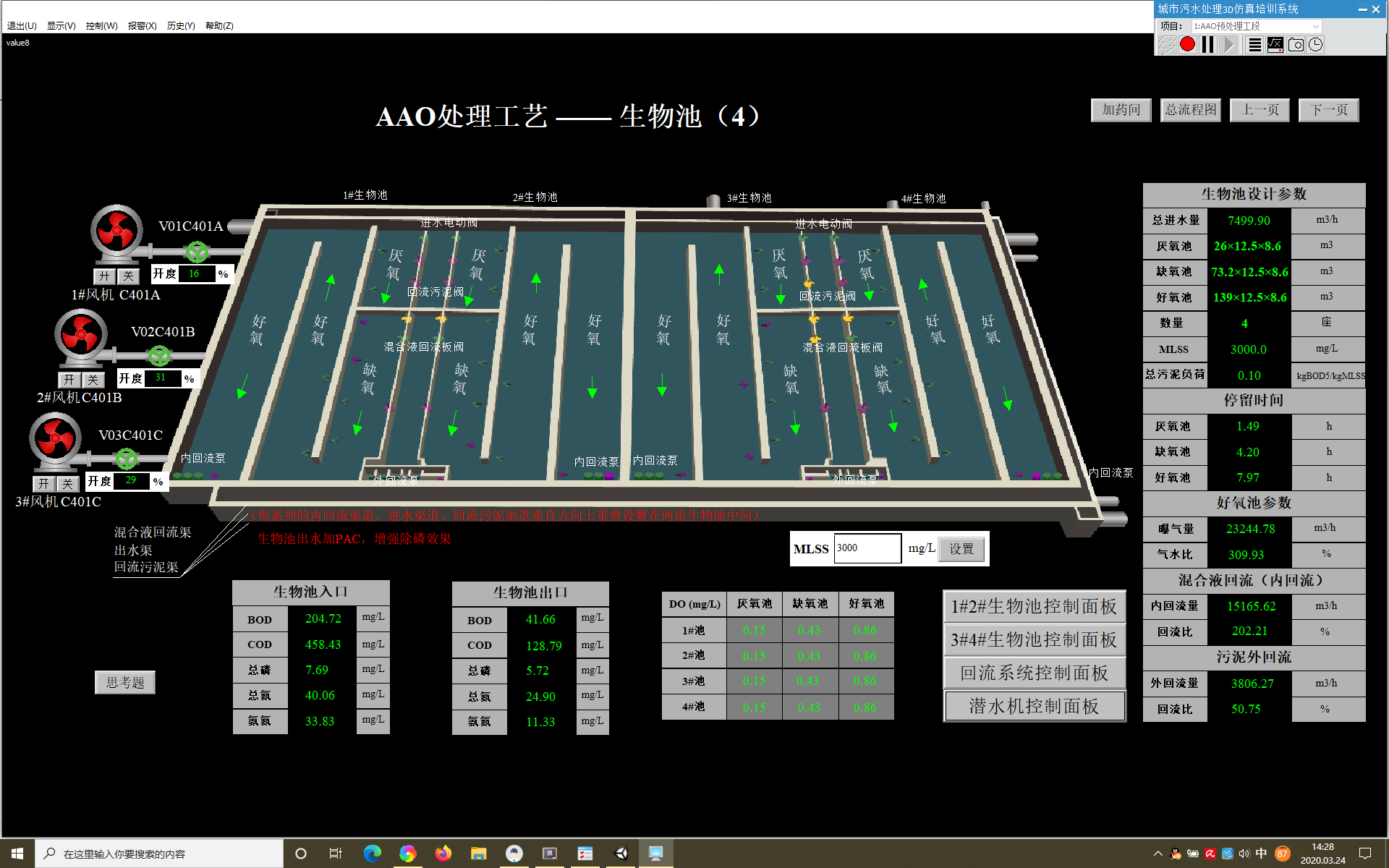
Task: Click the 1# fan opening percentage field
Action: tap(196, 274)
